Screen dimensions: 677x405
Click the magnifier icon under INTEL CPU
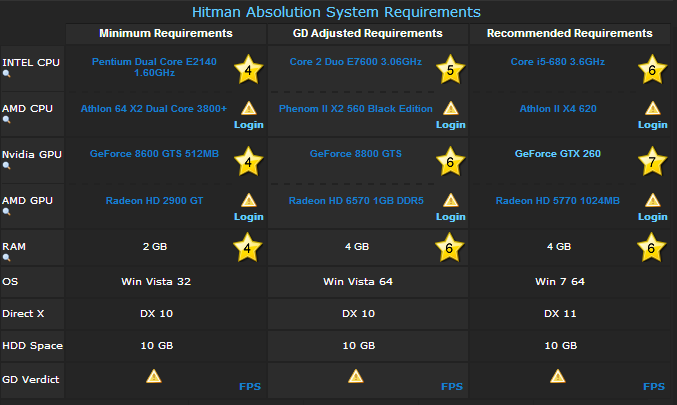pos(6,74)
